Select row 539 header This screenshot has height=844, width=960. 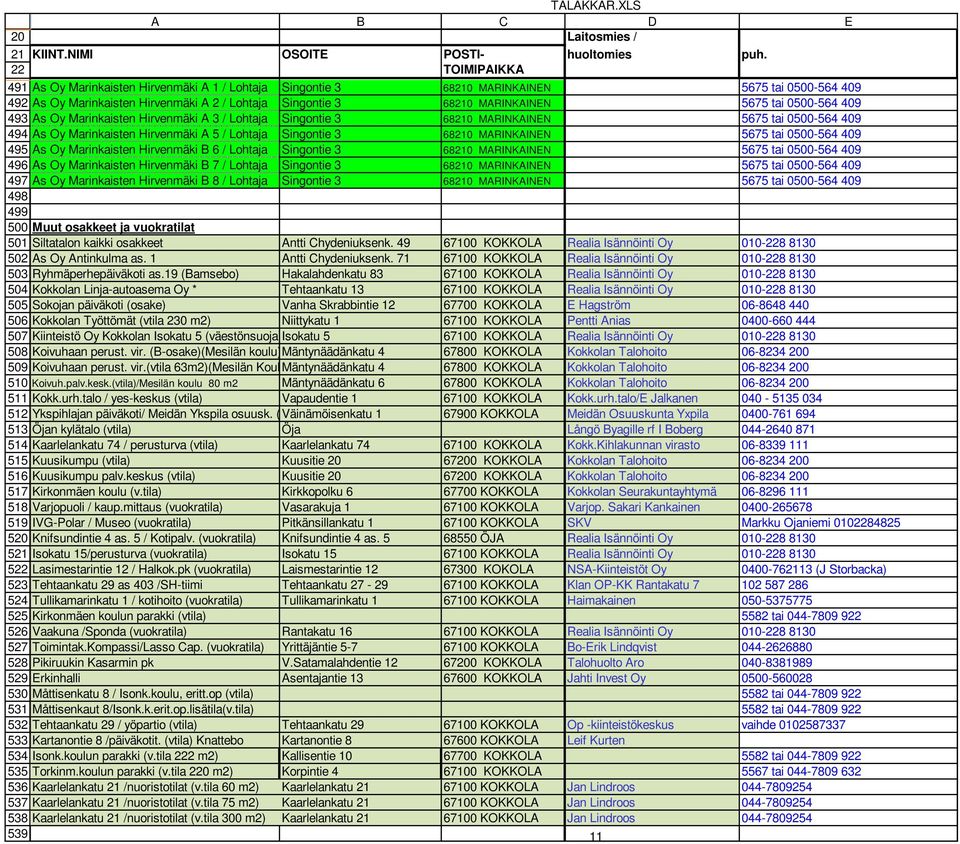[x=18, y=833]
